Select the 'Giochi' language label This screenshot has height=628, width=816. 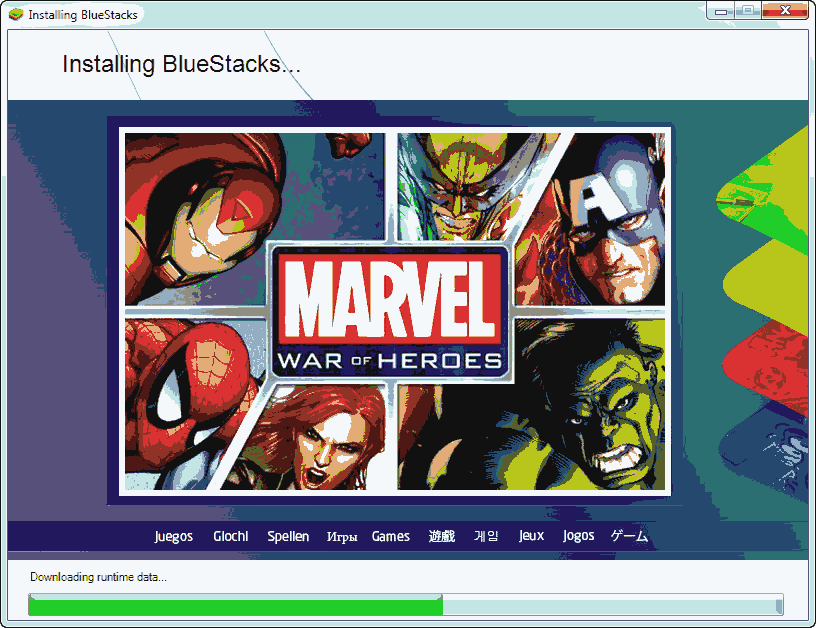[x=231, y=536]
